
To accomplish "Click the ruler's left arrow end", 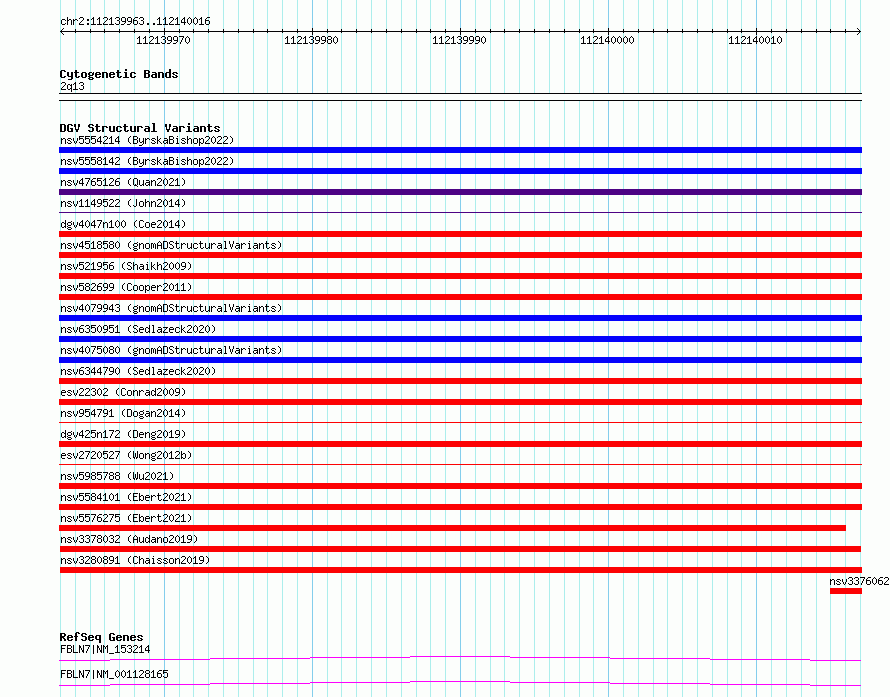I will (x=62, y=32).
